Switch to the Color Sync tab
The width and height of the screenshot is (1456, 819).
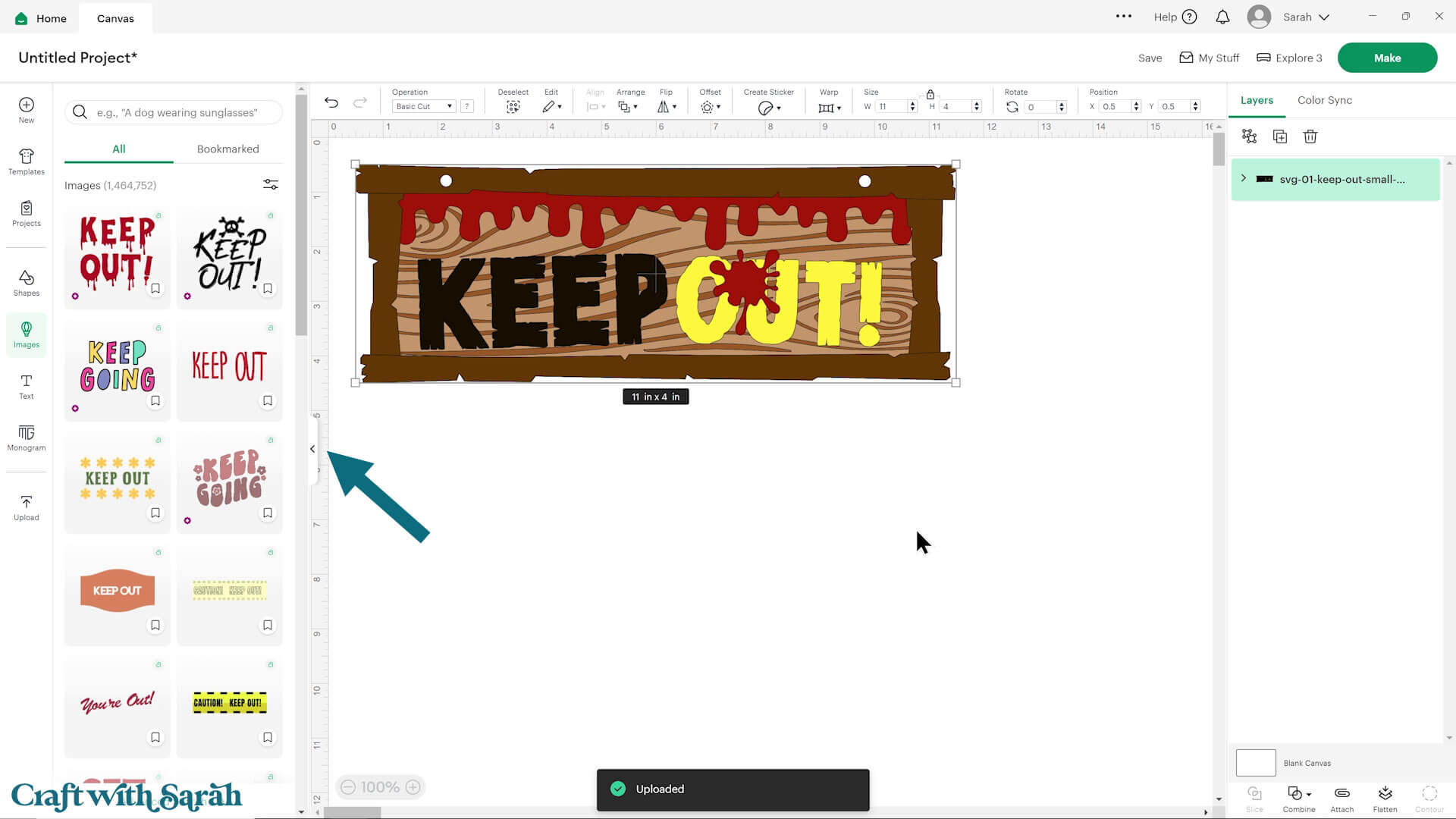pos(1324,100)
